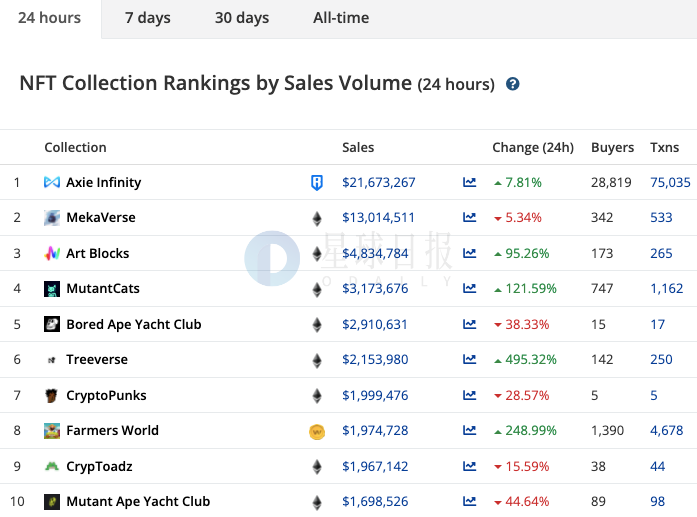Open the MutantCats collection link
The image size is (697, 517).
(x=103, y=289)
